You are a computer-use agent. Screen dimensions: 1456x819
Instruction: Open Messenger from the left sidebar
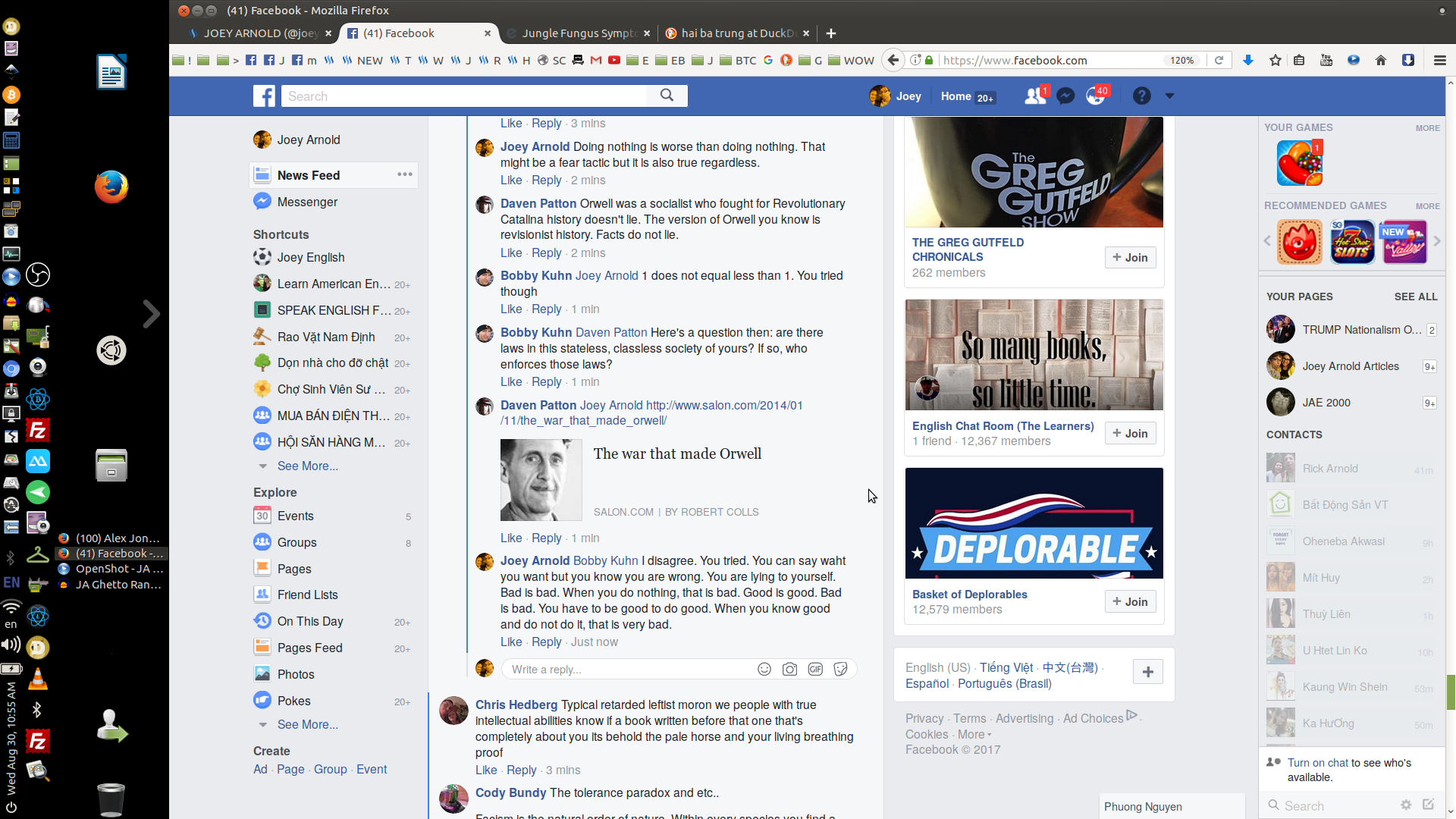[307, 202]
